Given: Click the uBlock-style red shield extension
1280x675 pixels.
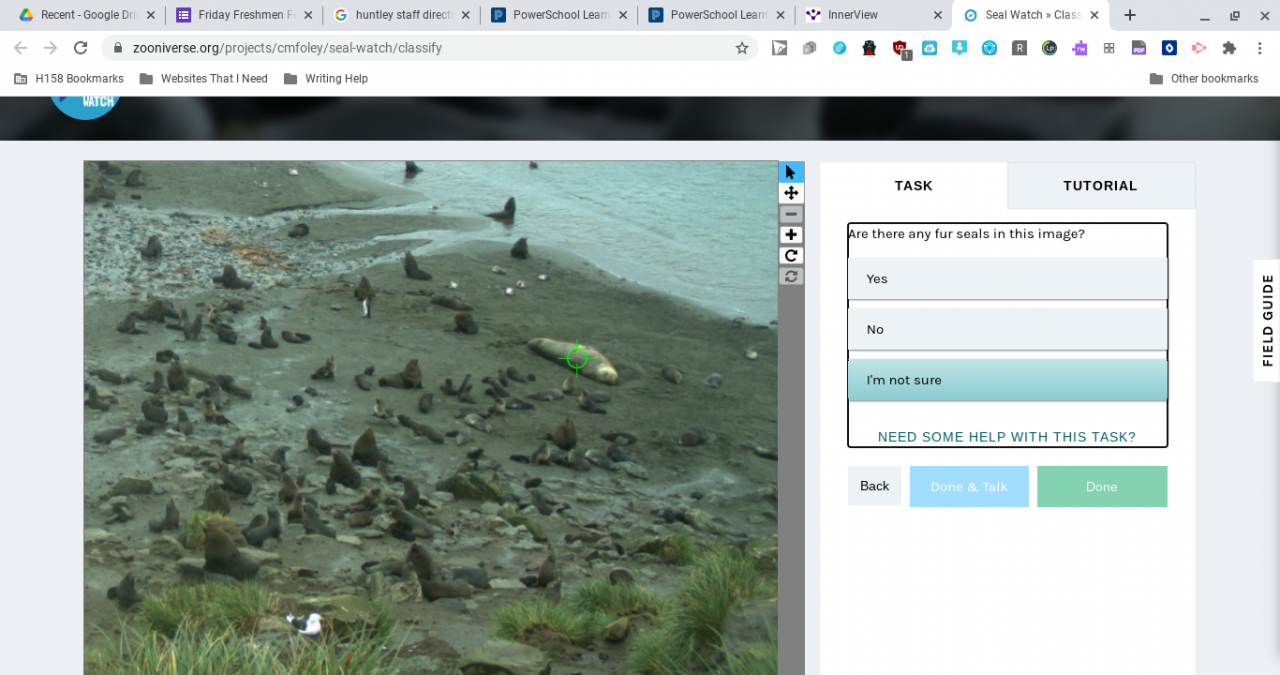Looking at the screenshot, I should coord(900,48).
